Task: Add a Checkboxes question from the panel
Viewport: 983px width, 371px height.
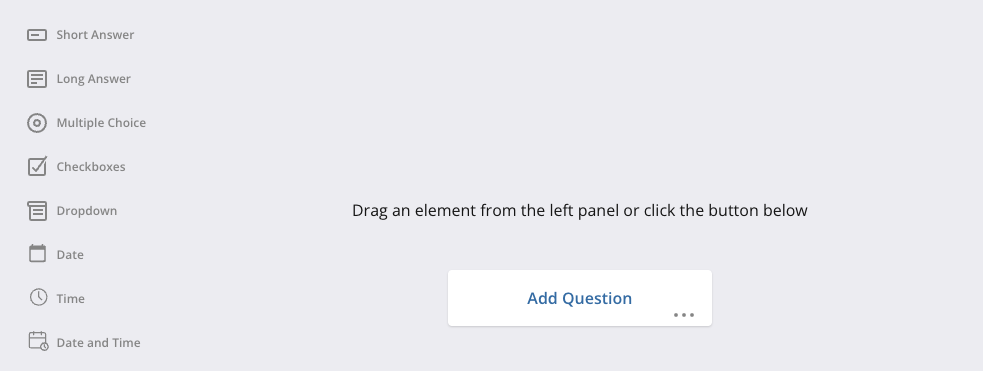Action: point(91,167)
